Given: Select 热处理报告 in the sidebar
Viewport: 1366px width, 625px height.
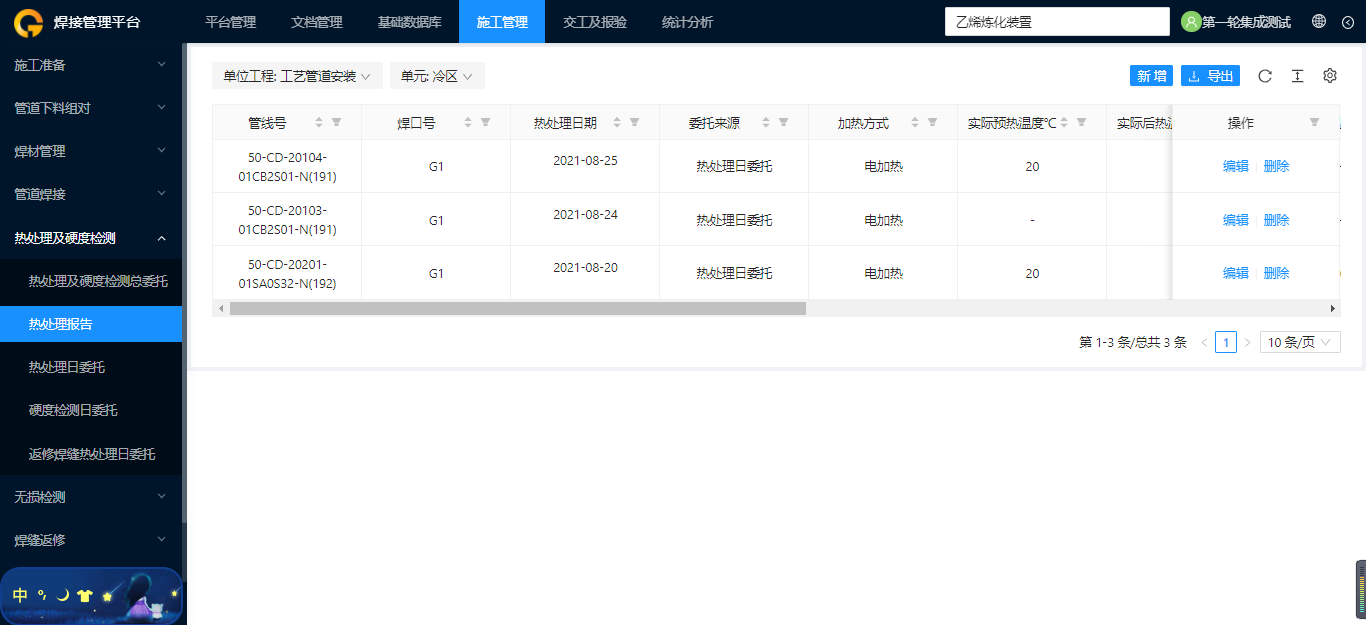Looking at the screenshot, I should (x=91, y=324).
